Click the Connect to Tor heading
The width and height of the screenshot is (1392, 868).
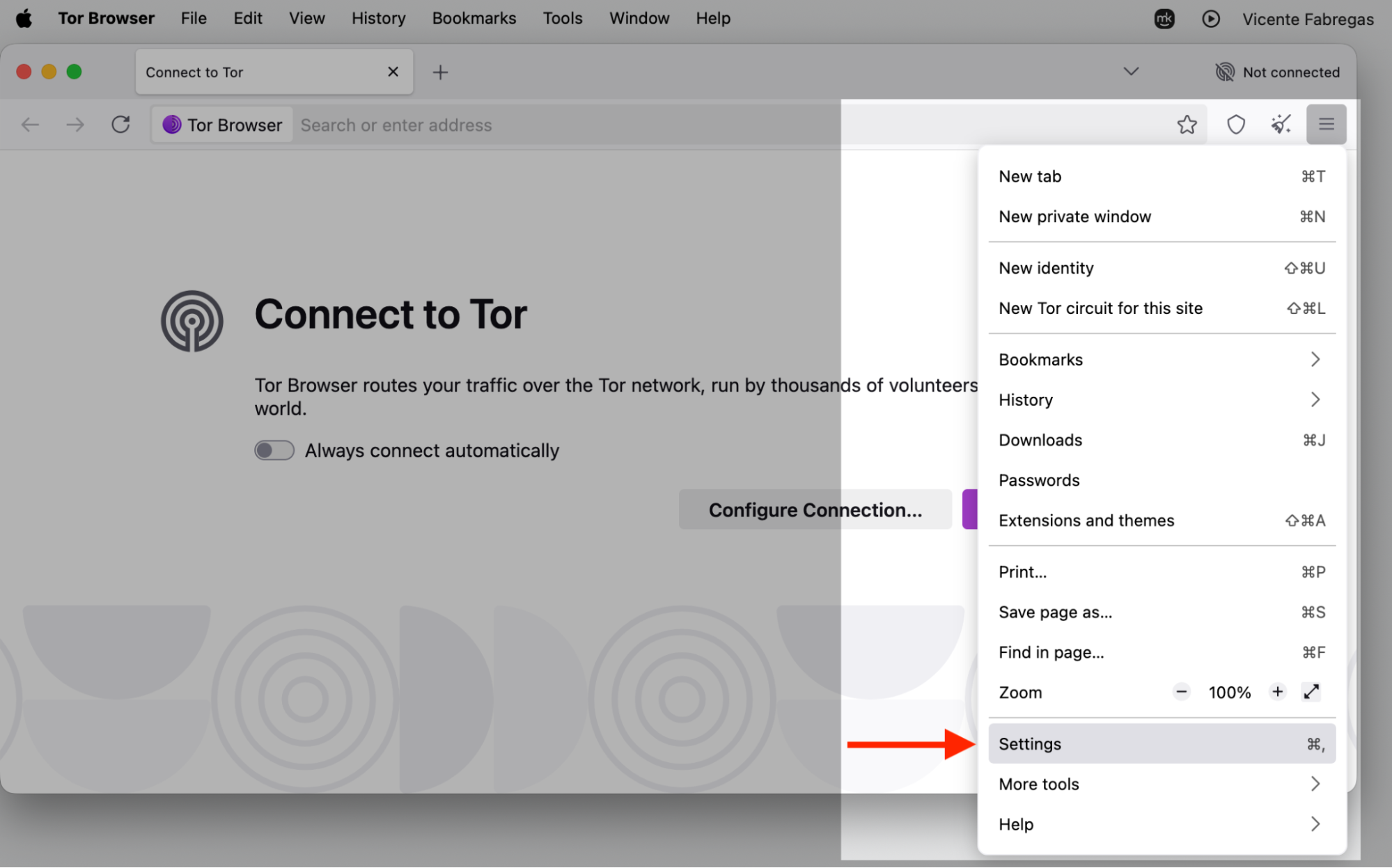point(391,315)
